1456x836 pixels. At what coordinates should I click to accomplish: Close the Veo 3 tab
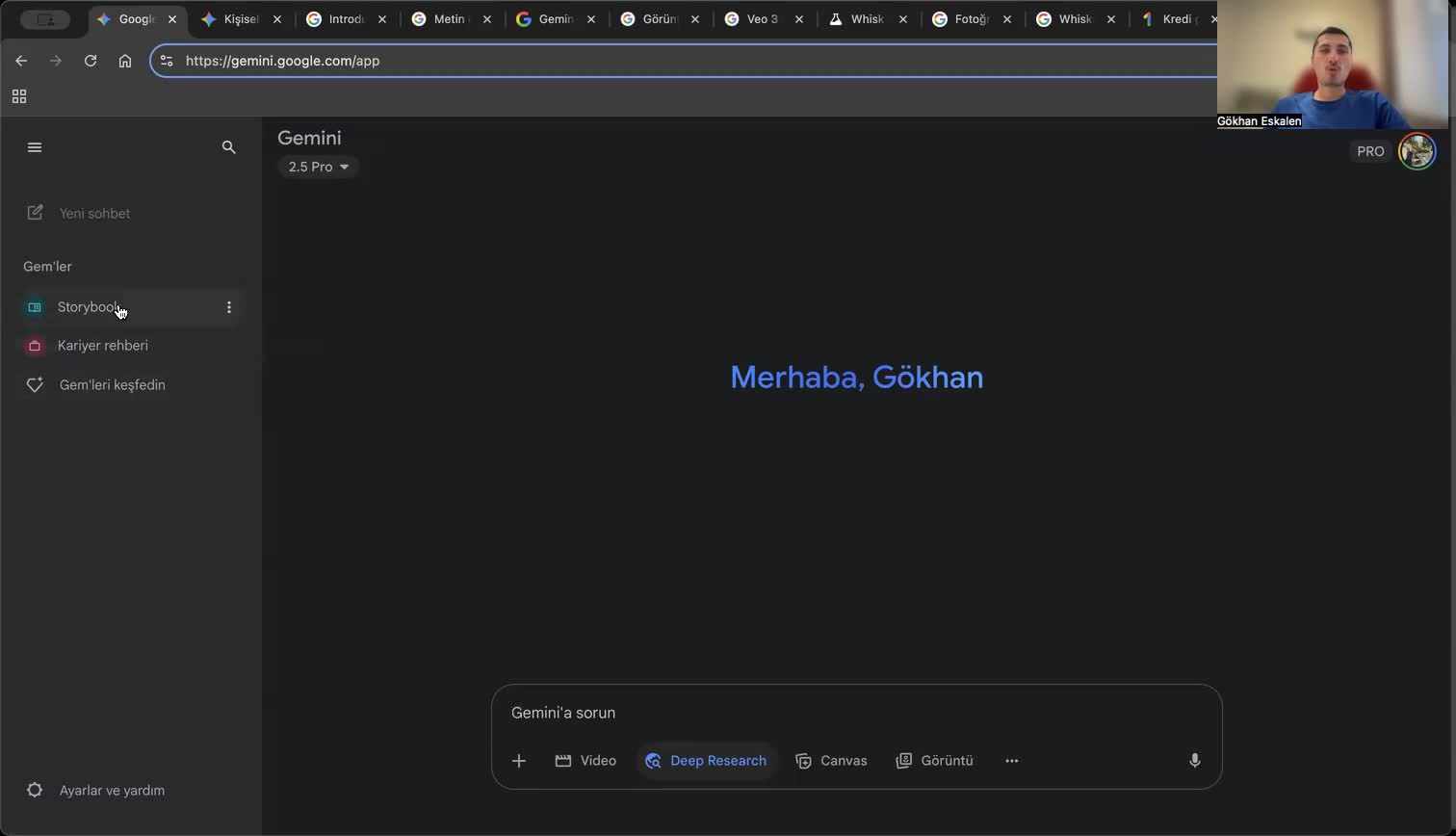tap(798, 19)
